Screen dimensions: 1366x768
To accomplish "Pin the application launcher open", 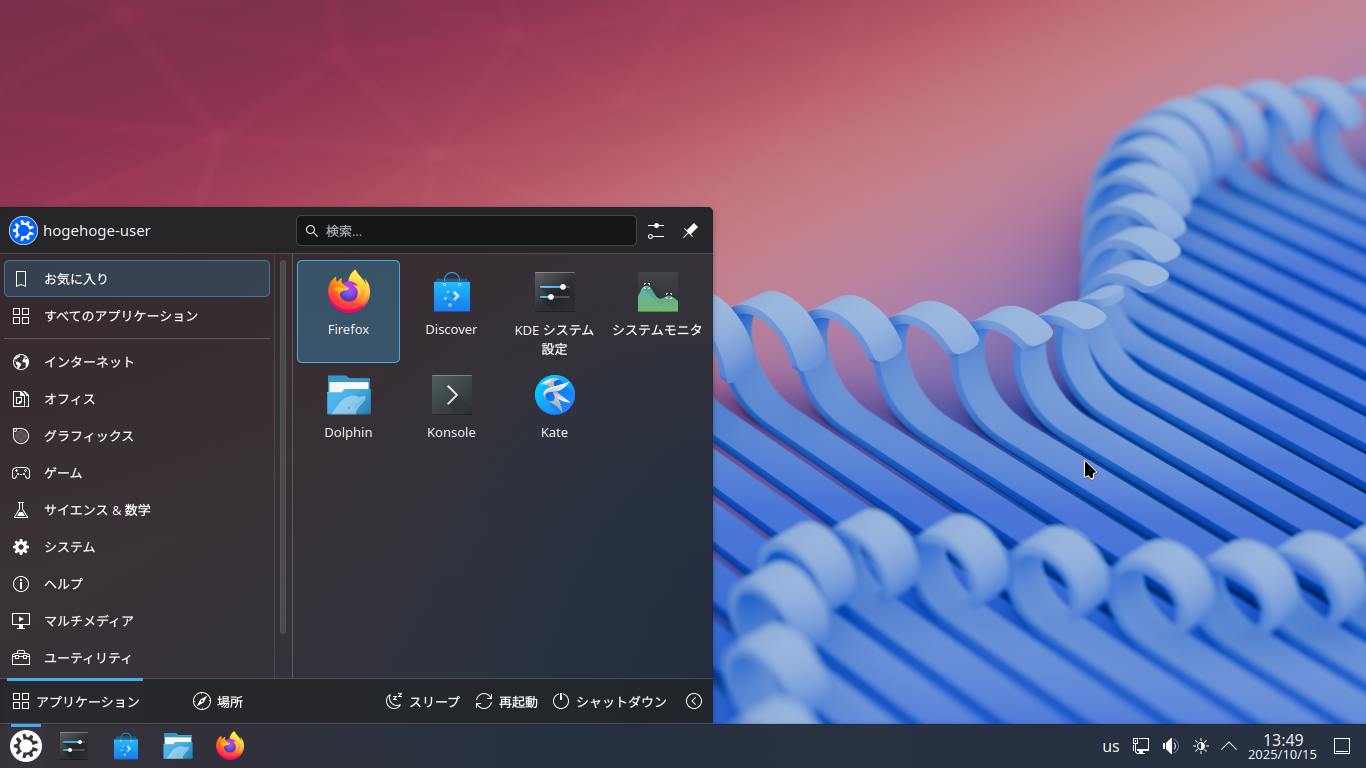I will [689, 230].
